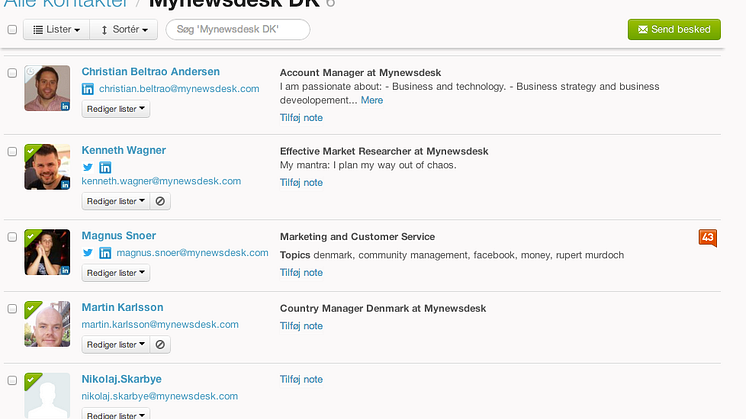Click Martin Karlsson's profile photo
The height and width of the screenshot is (419, 746).
click(47, 324)
